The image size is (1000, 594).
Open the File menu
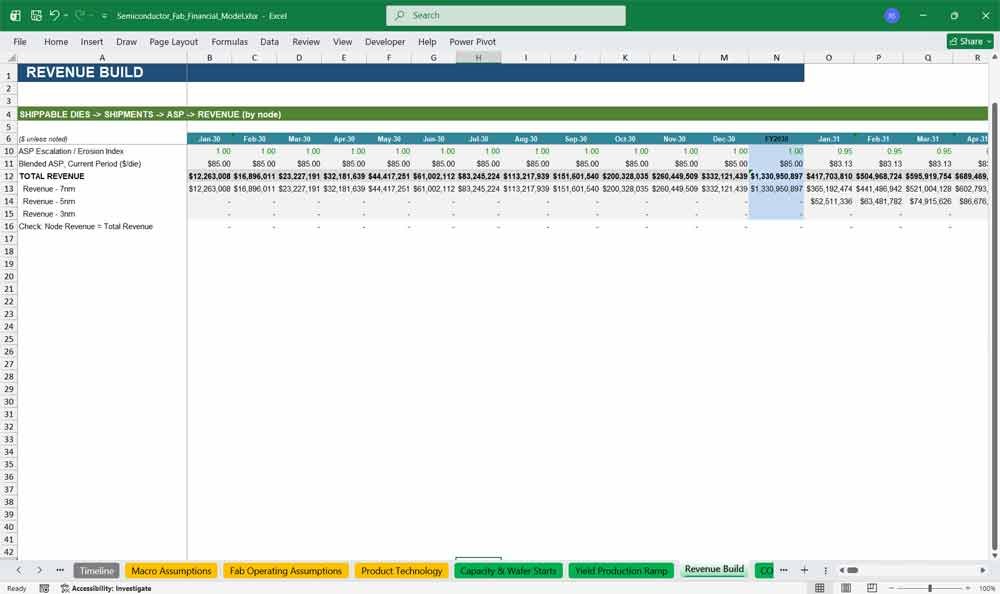coord(20,41)
